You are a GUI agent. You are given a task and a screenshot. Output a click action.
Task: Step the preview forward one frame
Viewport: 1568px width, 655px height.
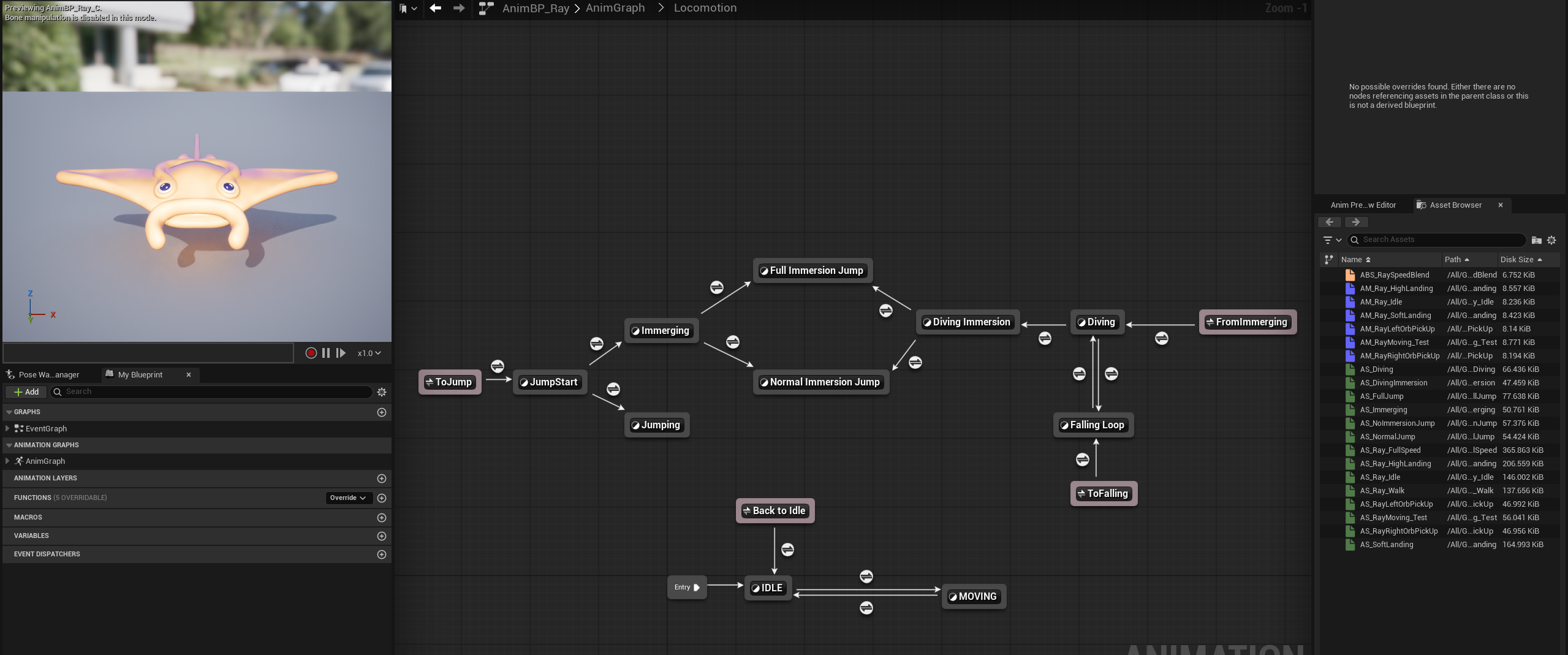coord(341,353)
